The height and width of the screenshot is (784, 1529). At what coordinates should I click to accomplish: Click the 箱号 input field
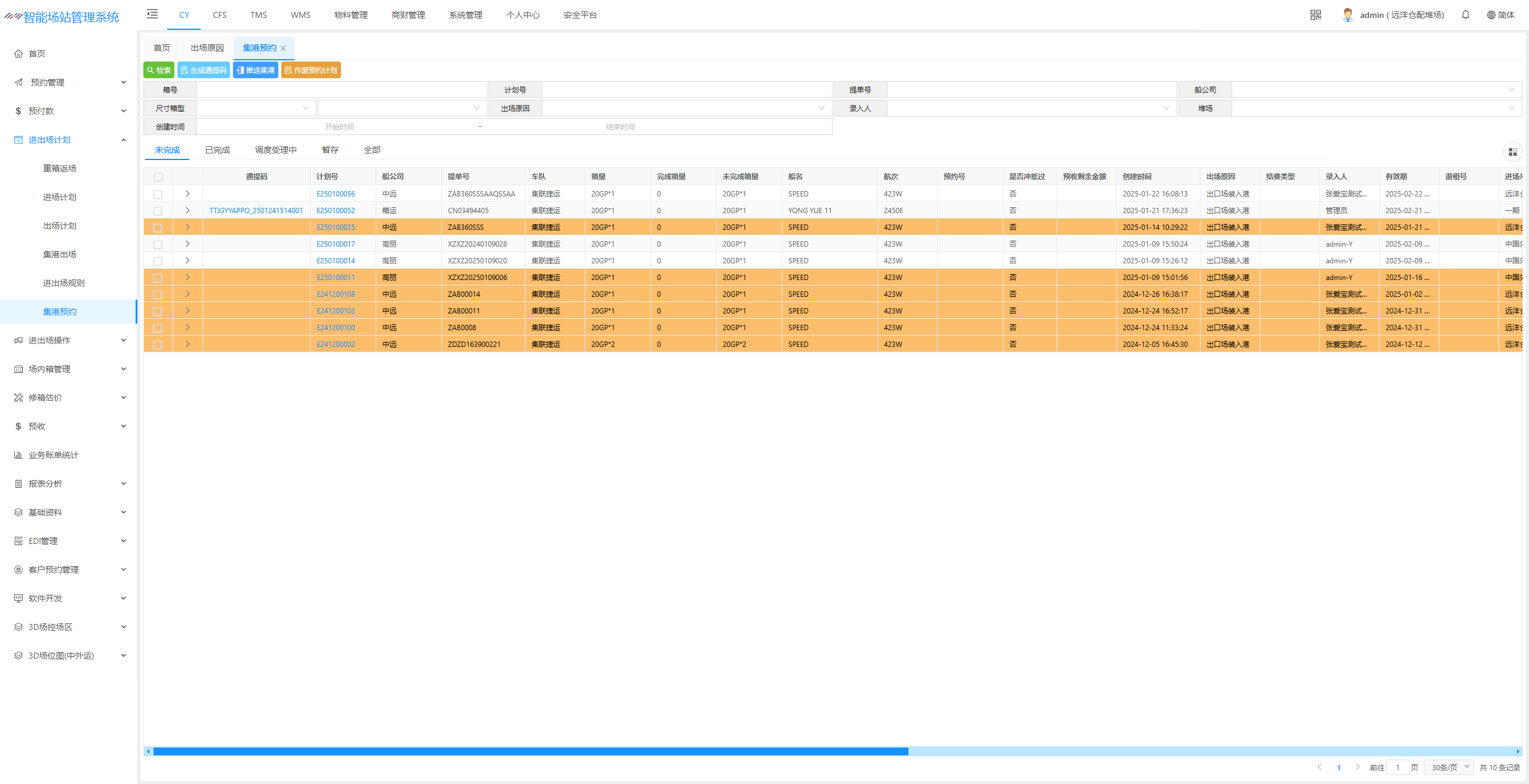342,90
